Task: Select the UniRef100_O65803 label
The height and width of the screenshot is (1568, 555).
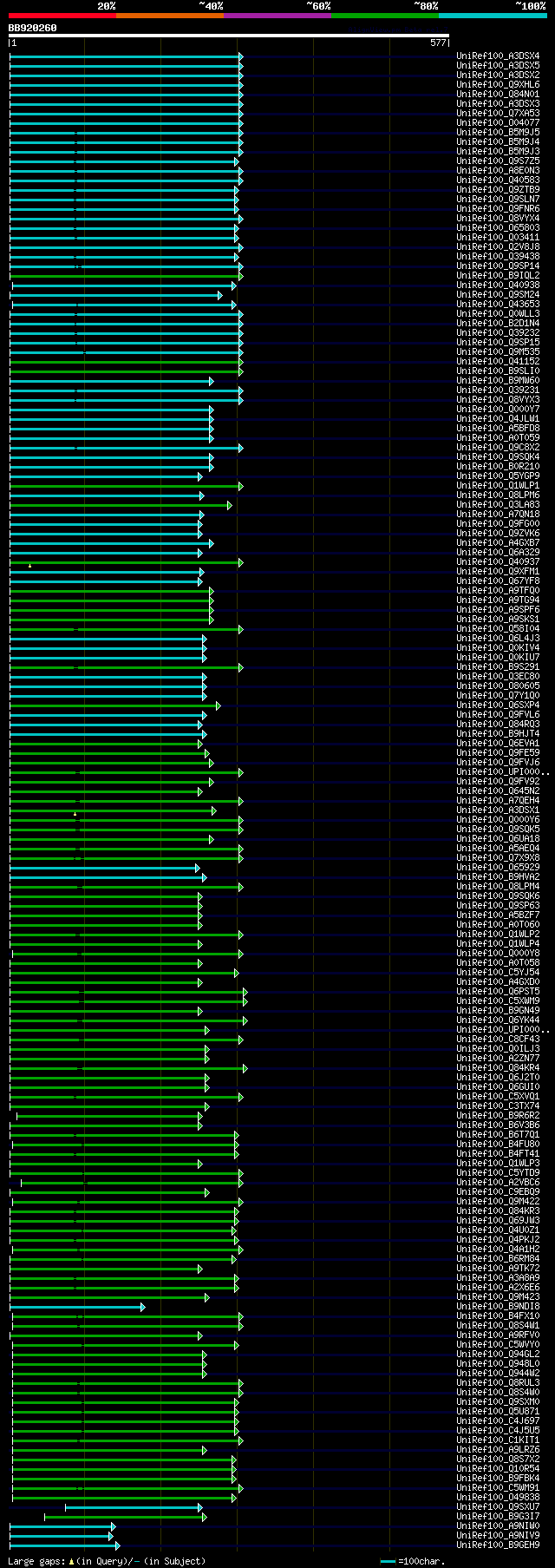Action: [x=498, y=228]
